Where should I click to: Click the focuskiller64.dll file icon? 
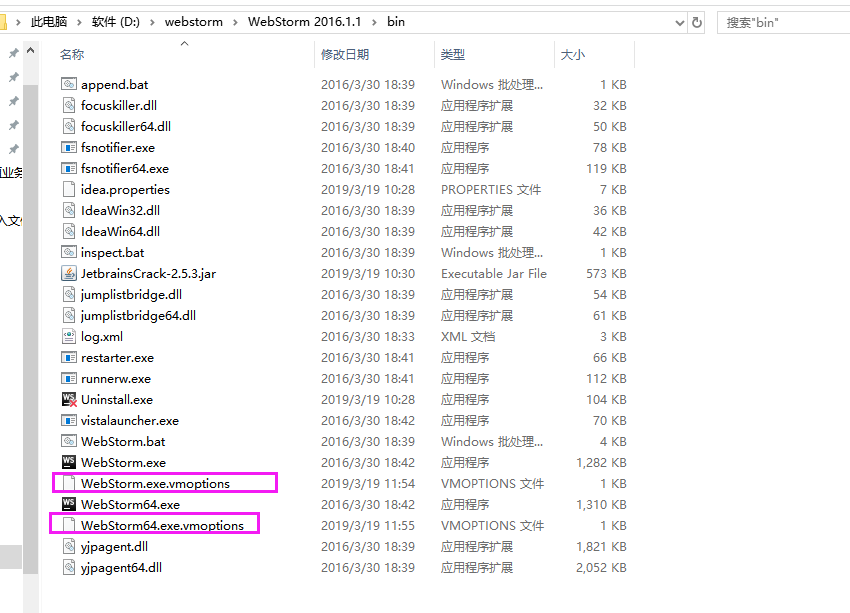coord(69,126)
